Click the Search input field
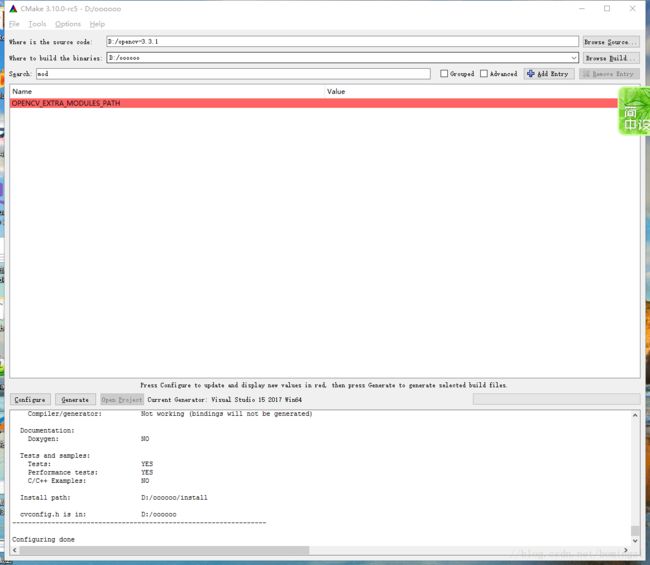650x565 pixels. click(x=233, y=74)
